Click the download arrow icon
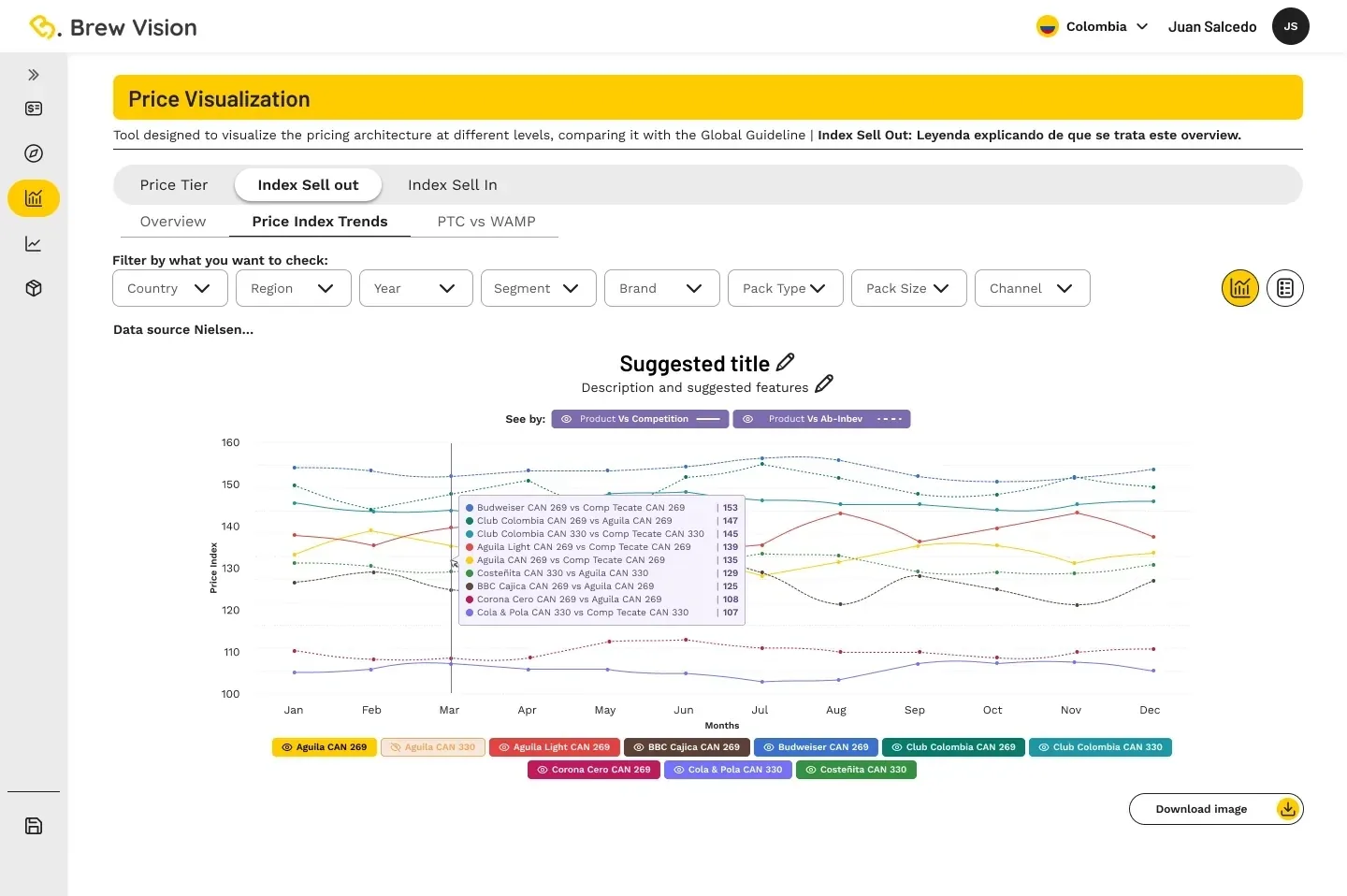 click(x=1288, y=809)
